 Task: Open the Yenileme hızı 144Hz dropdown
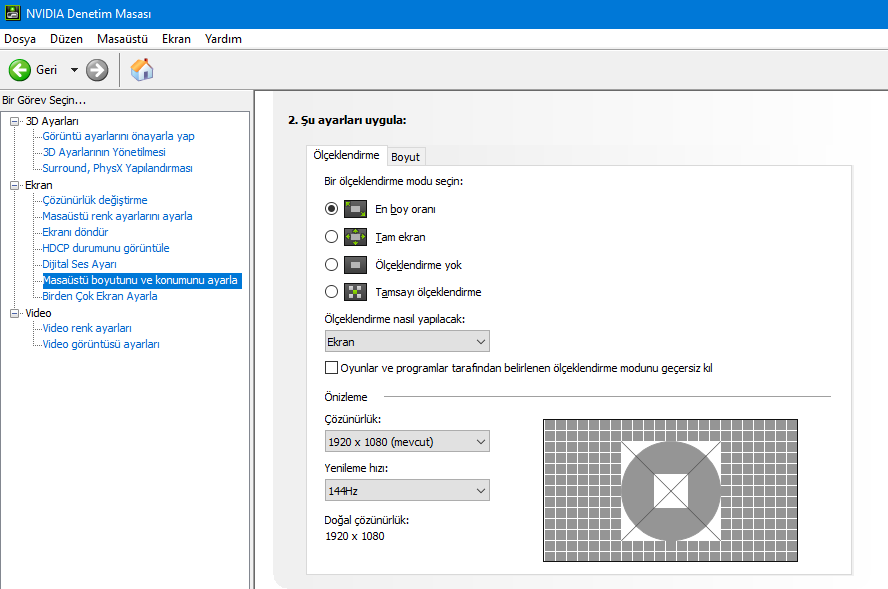(407, 490)
